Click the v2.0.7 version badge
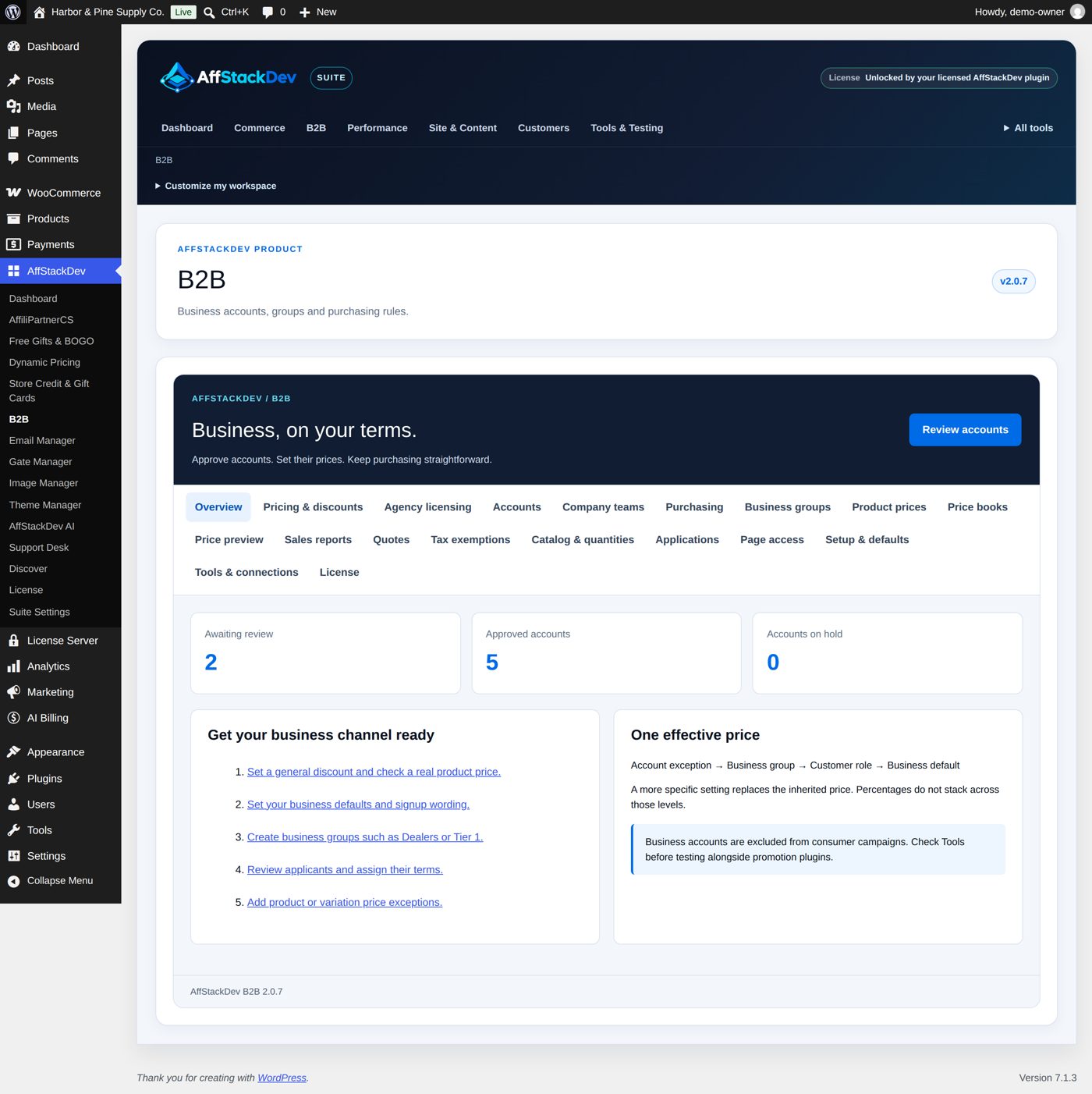This screenshot has height=1094, width=1092. [x=1013, y=282]
